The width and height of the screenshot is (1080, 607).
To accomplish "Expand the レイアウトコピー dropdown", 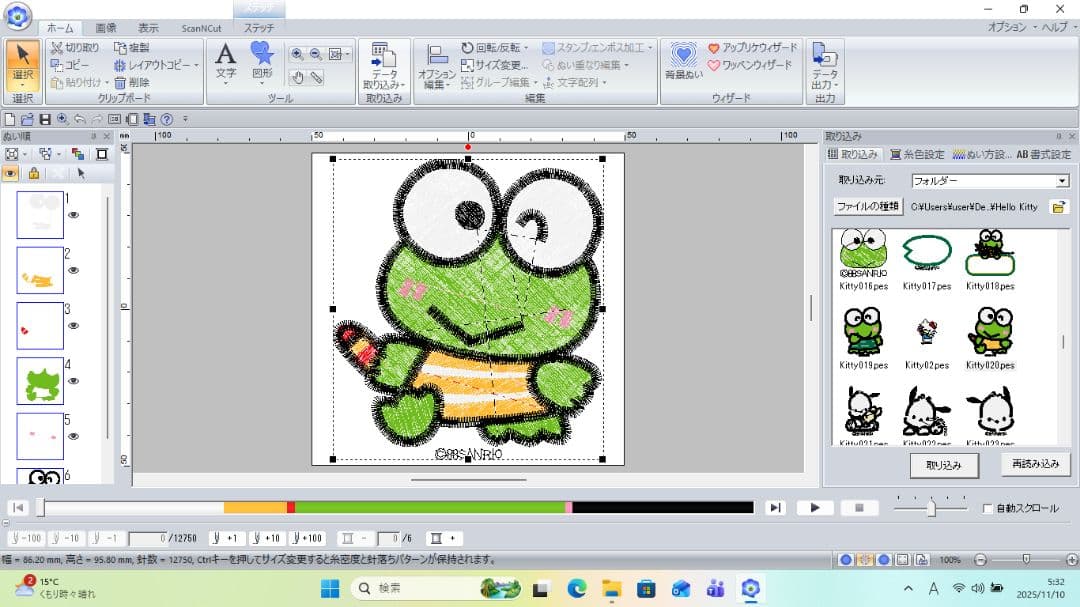I will (196, 65).
